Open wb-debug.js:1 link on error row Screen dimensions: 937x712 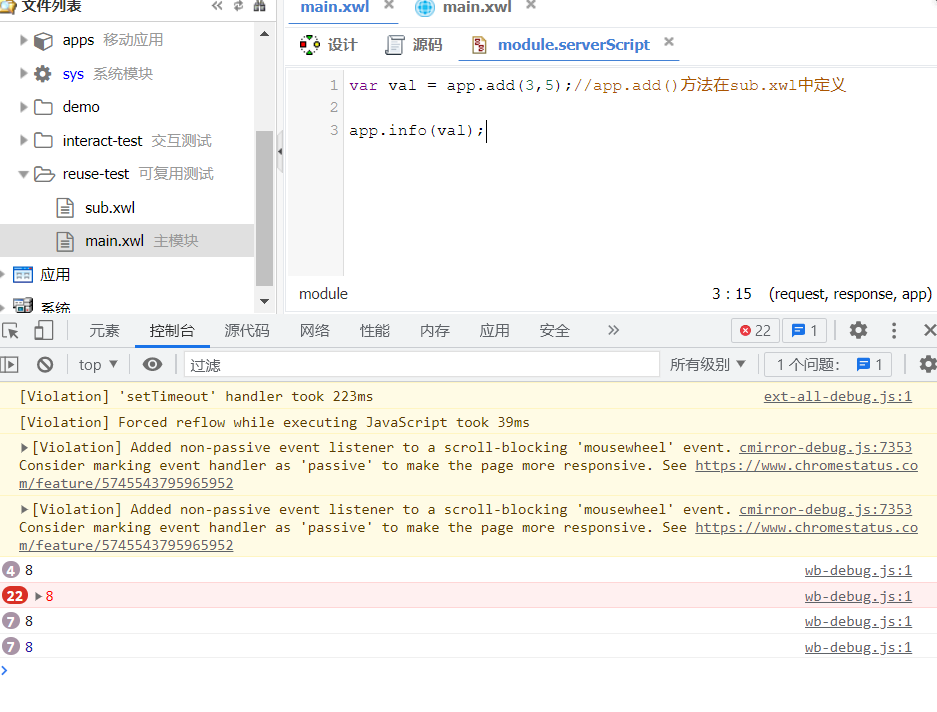point(858,597)
